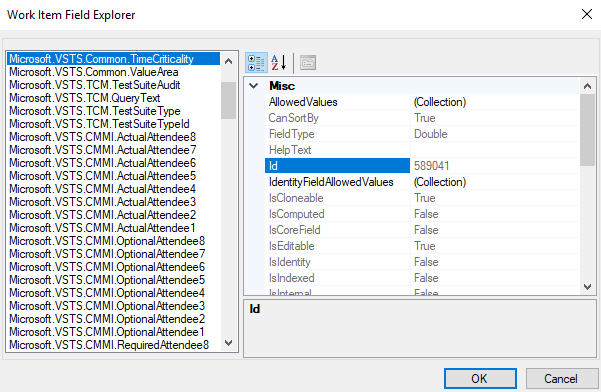Image resolution: width=601 pixels, height=392 pixels.
Task: Select the IsCloneable property row
Action: [422, 198]
